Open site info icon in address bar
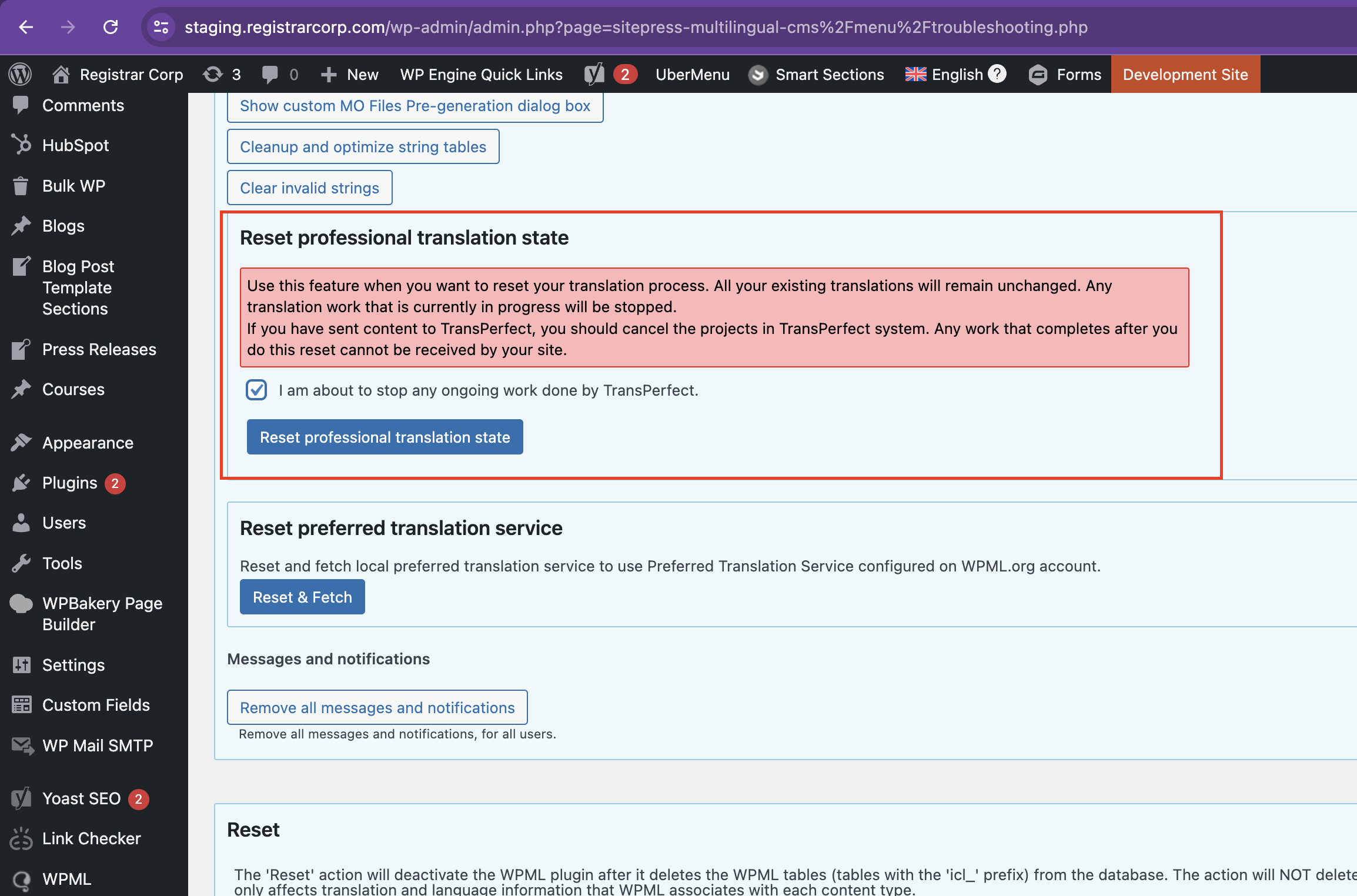This screenshot has height=896, width=1357. (161, 27)
